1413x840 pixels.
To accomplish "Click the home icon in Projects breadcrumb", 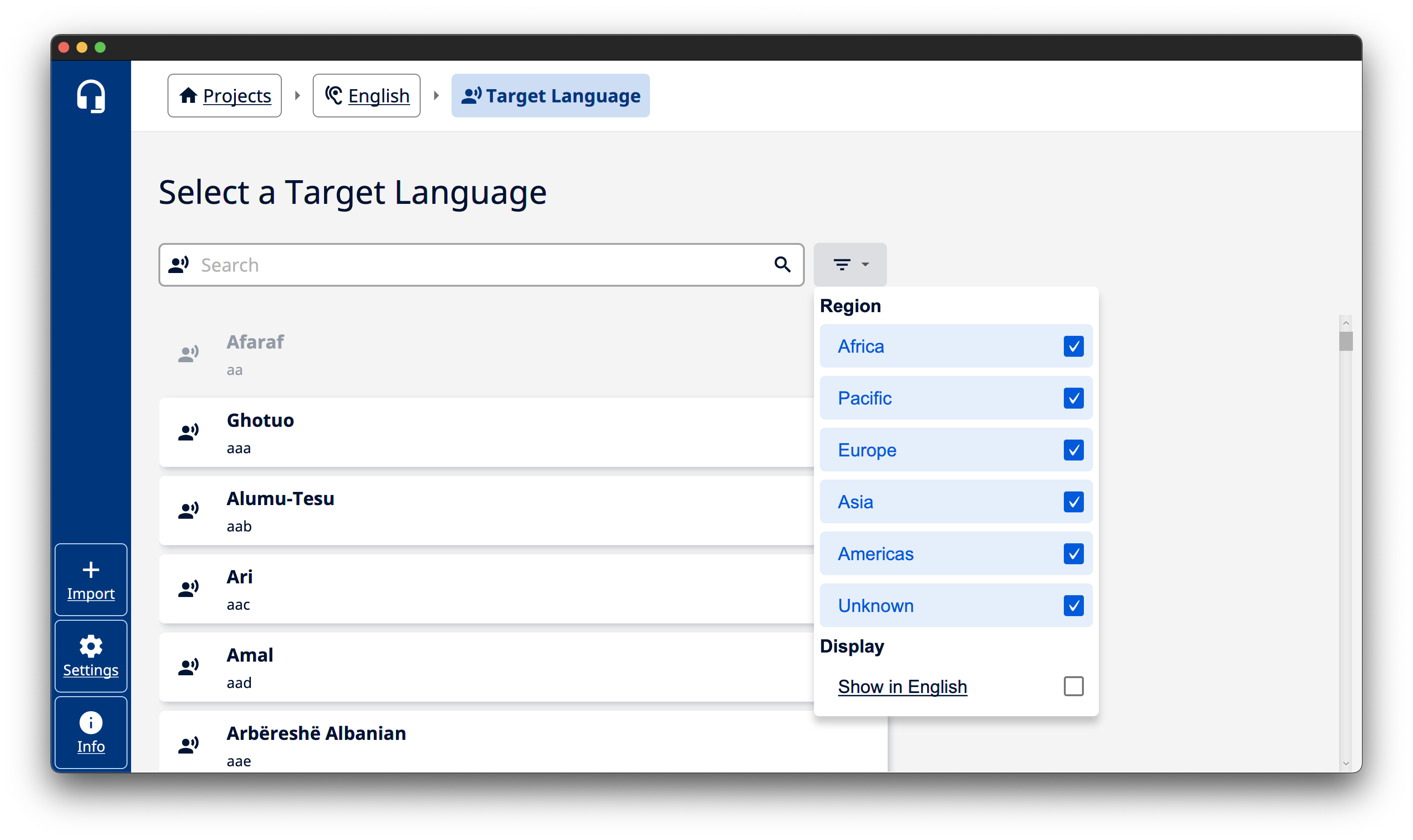I will coord(188,96).
